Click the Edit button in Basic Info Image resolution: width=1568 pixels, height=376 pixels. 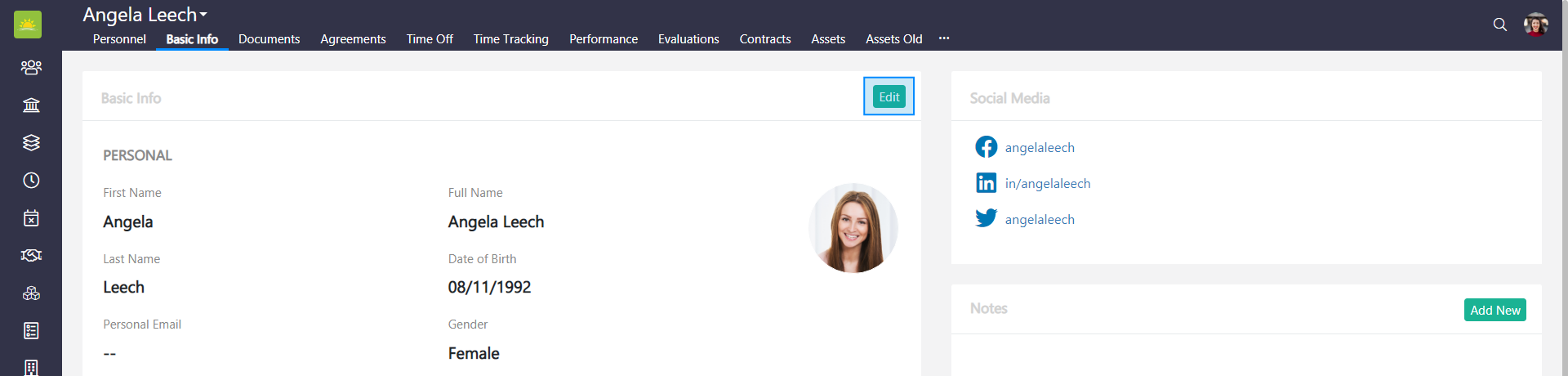[889, 96]
